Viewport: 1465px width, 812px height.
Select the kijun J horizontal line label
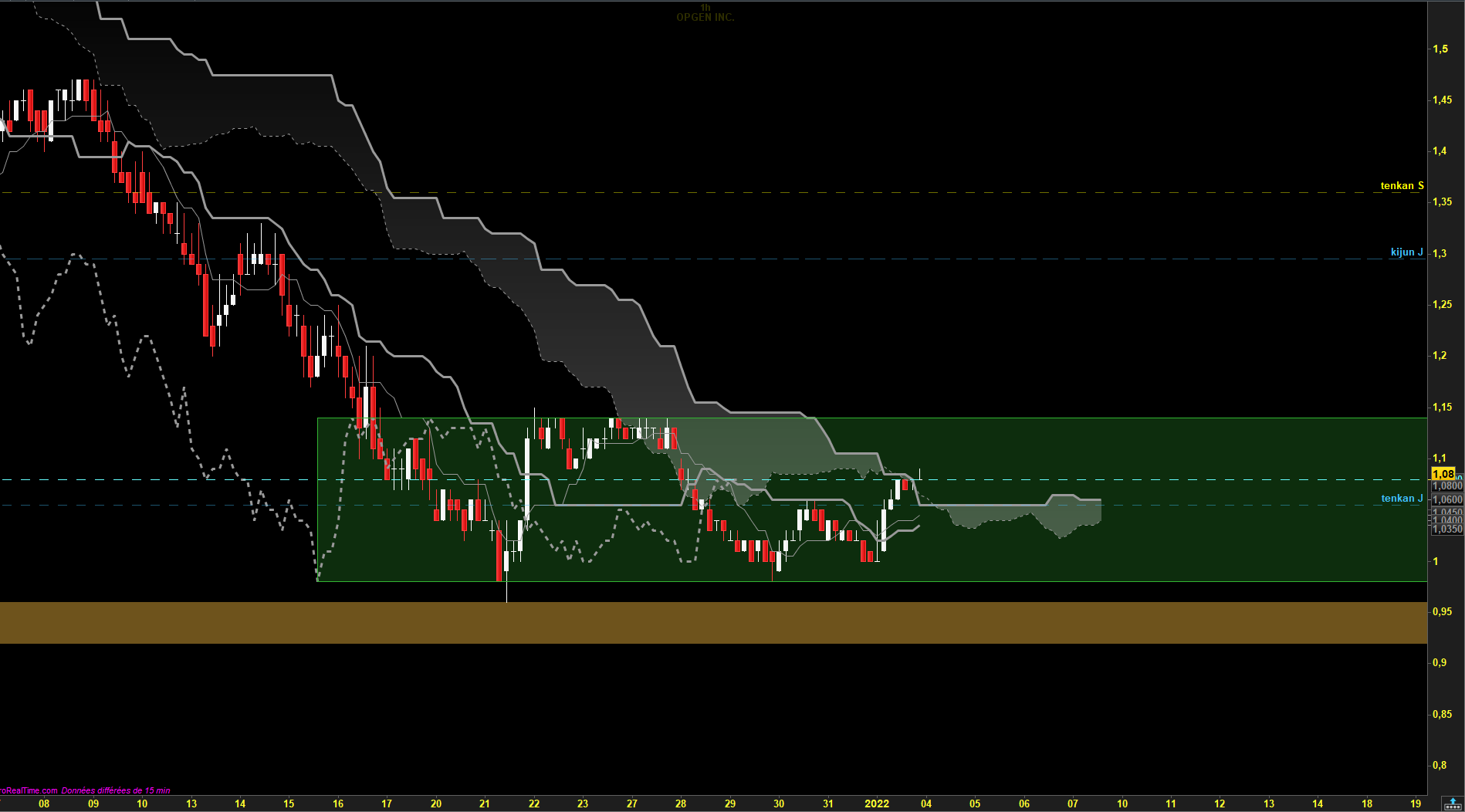click(x=1406, y=252)
